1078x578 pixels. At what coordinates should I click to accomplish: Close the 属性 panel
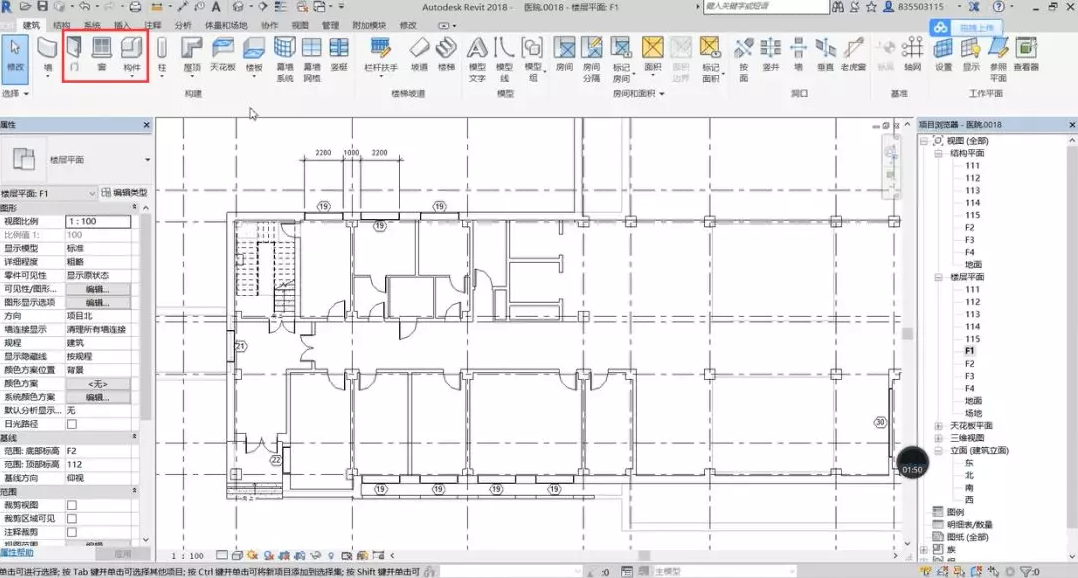tap(146, 125)
